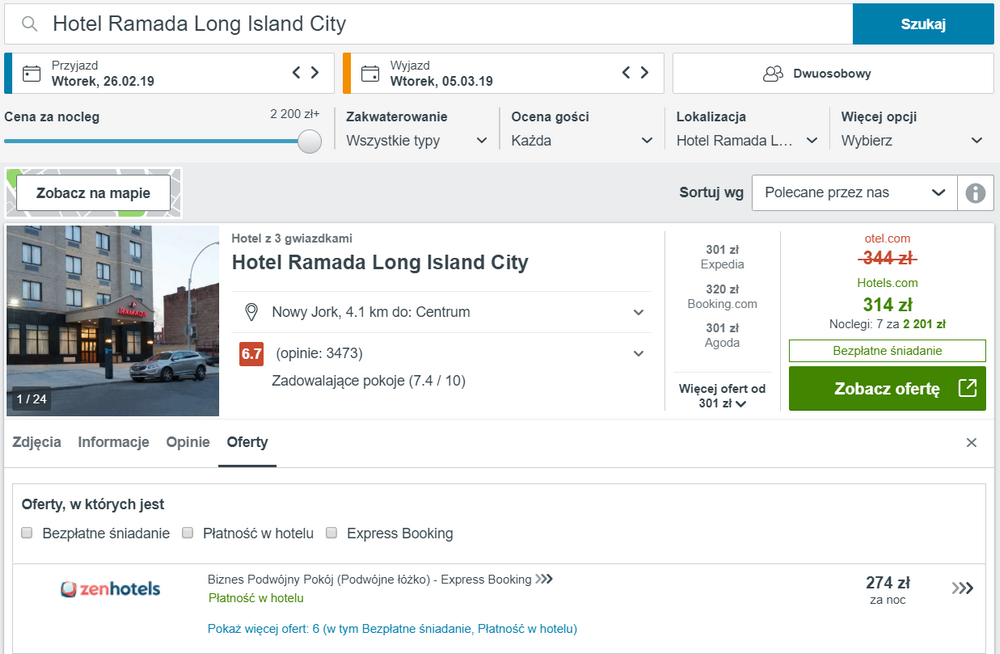The height and width of the screenshot is (654, 1000).
Task: Open zenhotels offer arrow icon
Action: point(962,588)
